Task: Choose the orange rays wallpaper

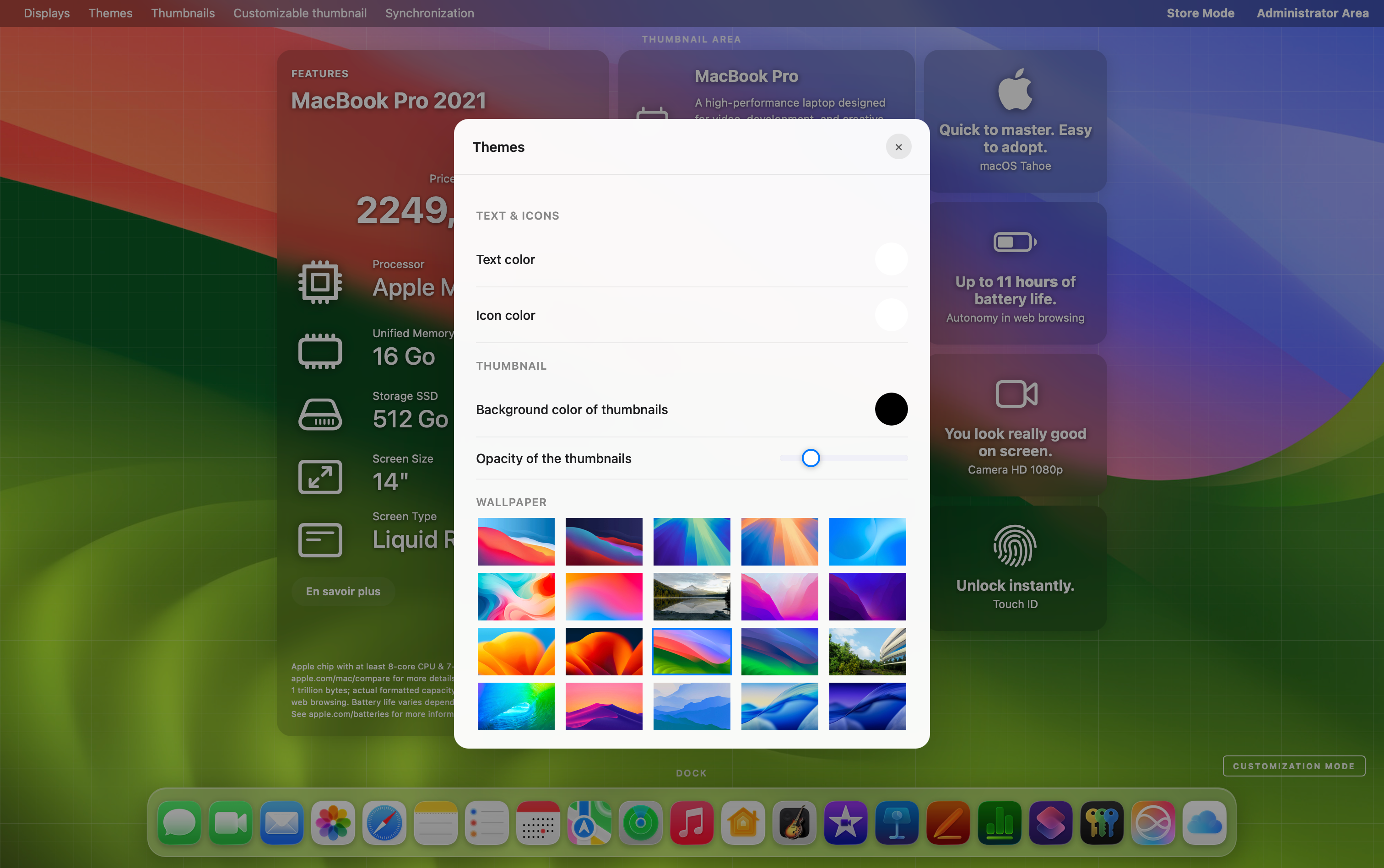Action: coord(779,541)
